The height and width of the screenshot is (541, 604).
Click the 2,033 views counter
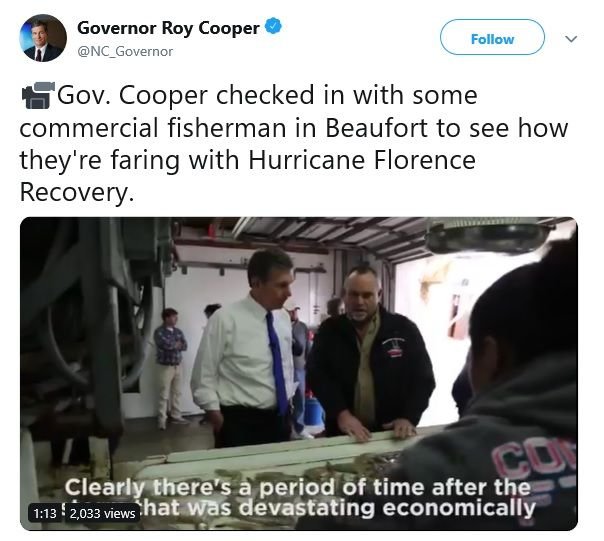103,514
